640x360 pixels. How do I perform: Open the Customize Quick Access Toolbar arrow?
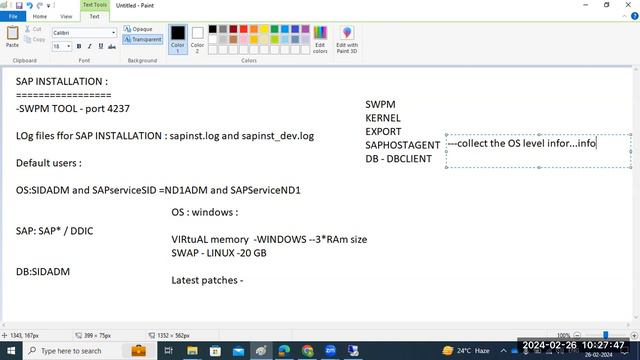(49, 6)
